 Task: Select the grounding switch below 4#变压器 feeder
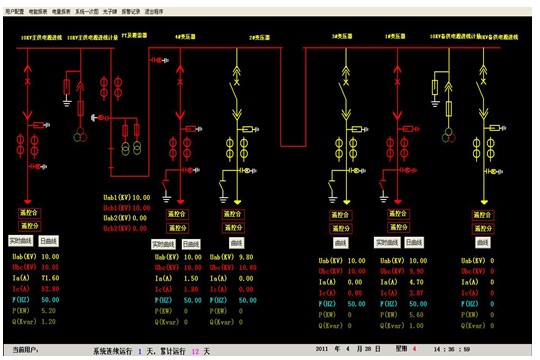pyautogui.click(x=166, y=189)
